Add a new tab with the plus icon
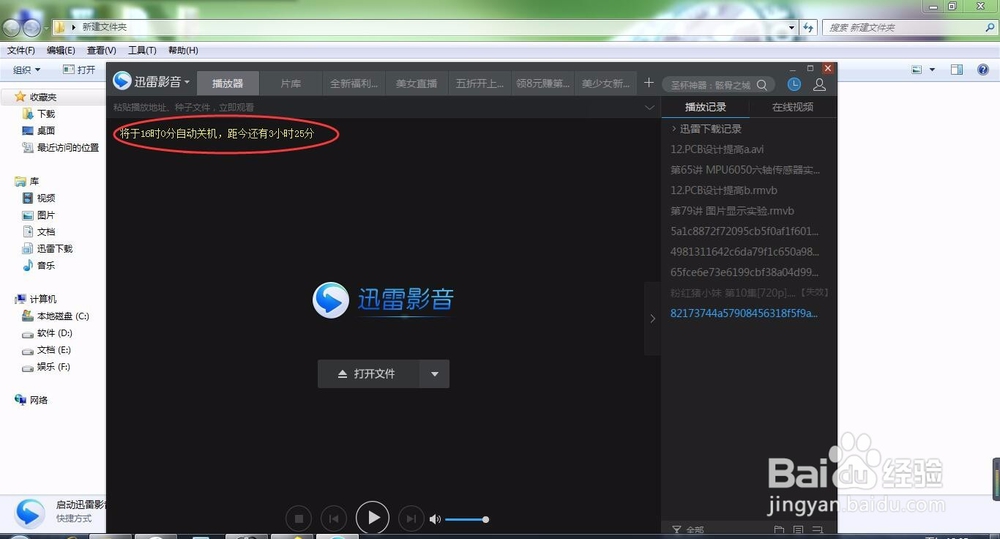This screenshot has width=1000, height=539. (x=649, y=83)
